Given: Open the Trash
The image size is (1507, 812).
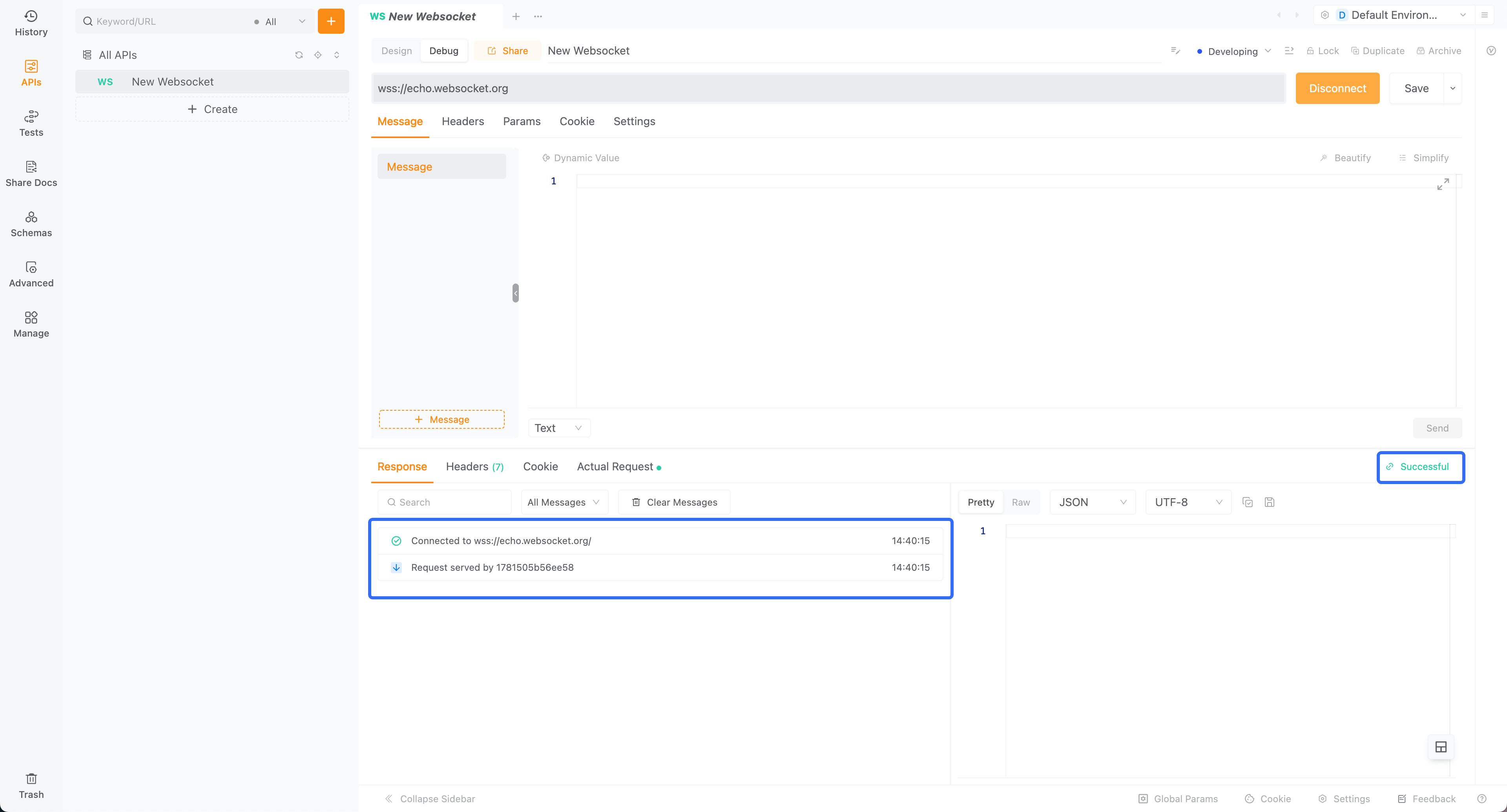Looking at the screenshot, I should [31, 786].
